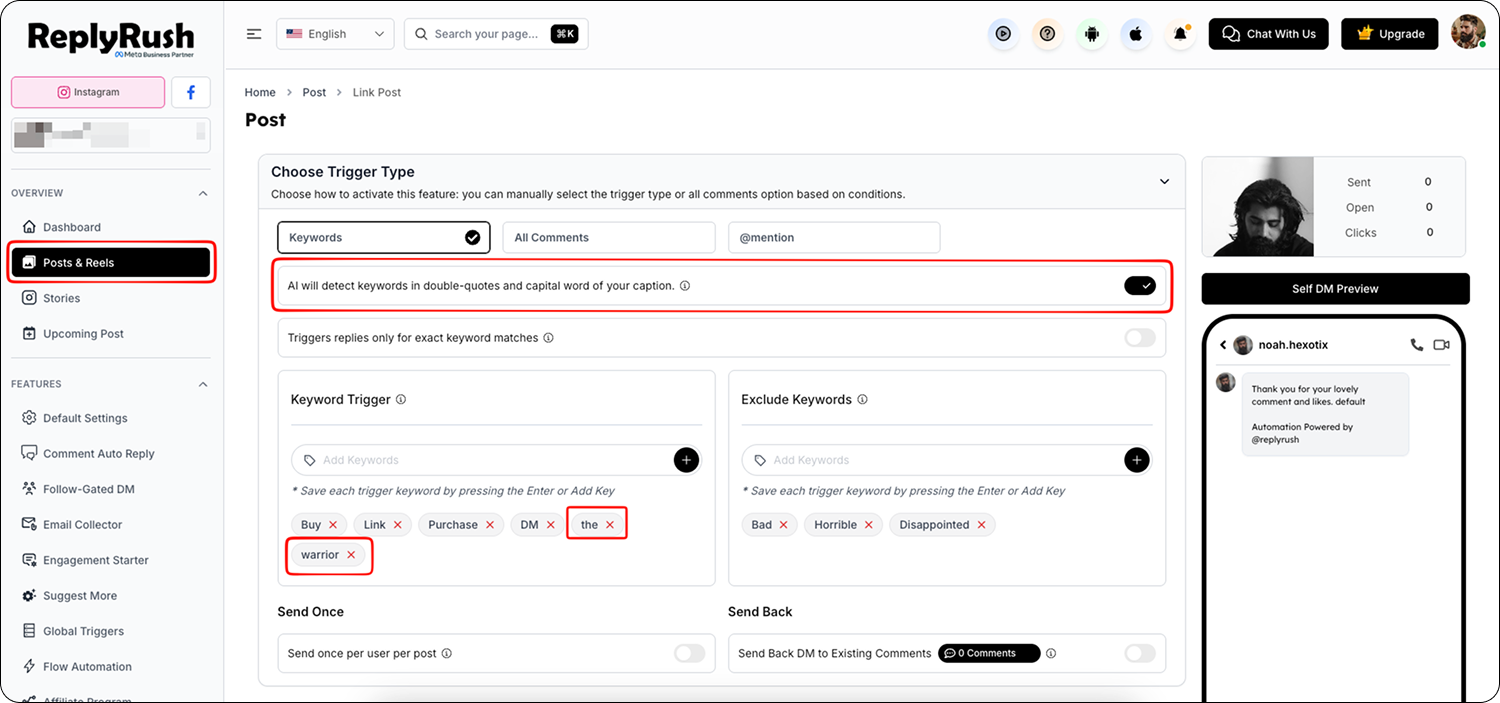Click the Upgrade button

1390,34
